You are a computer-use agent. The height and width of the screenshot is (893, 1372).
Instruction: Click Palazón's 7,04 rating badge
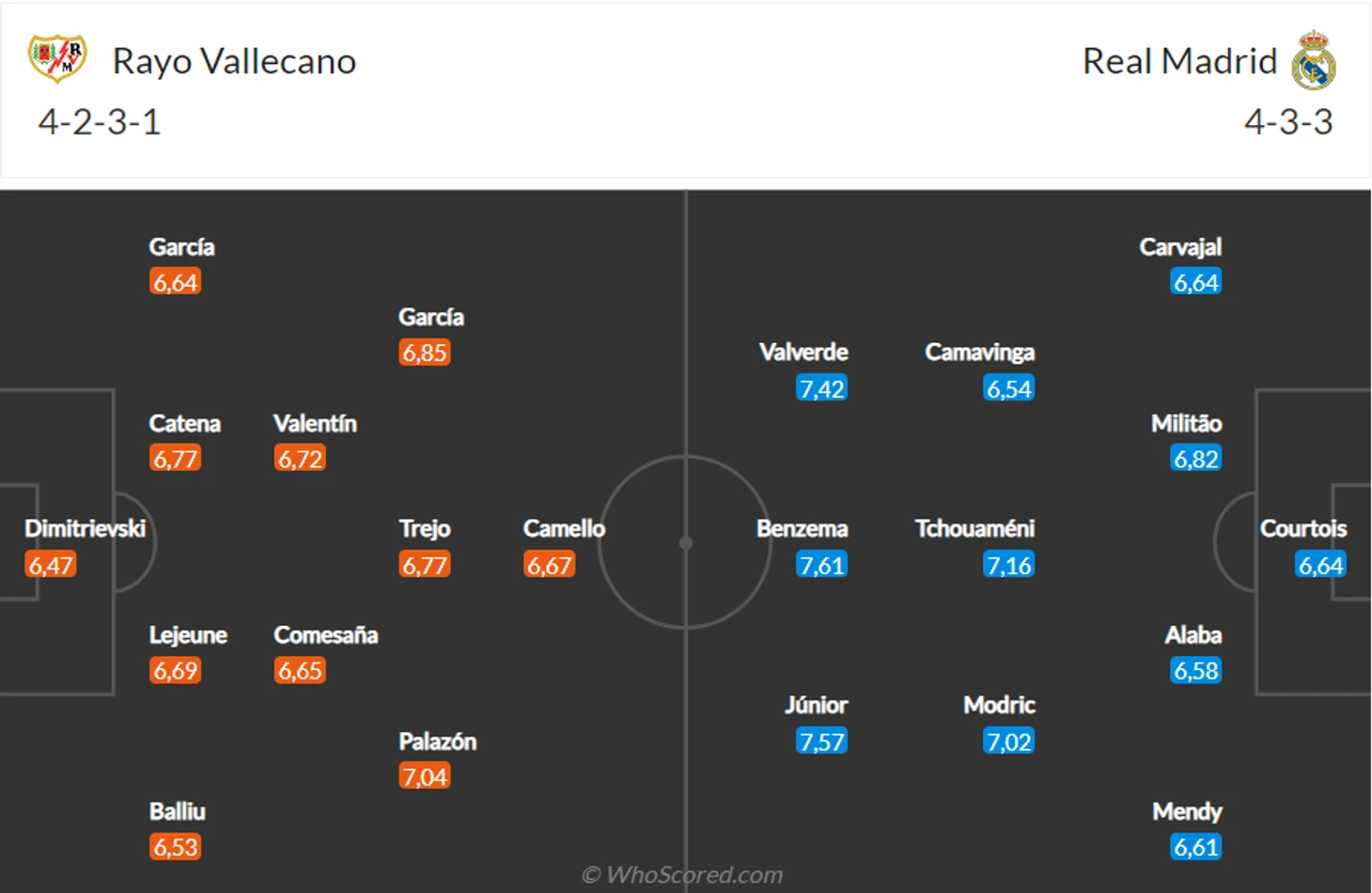click(425, 775)
